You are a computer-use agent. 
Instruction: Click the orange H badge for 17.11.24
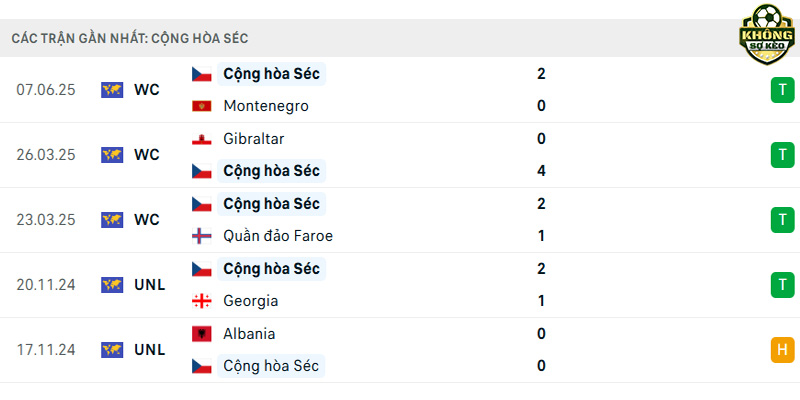tap(783, 350)
